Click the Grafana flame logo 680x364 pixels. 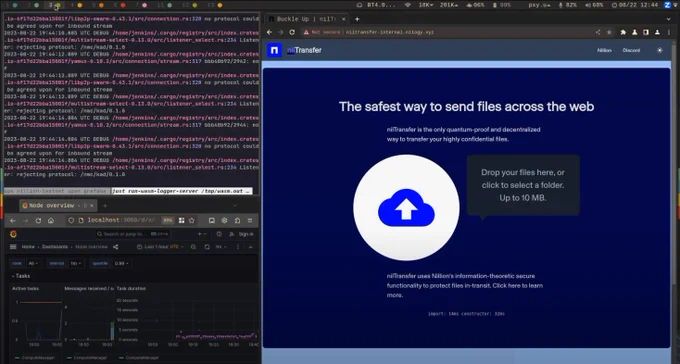[13, 234]
